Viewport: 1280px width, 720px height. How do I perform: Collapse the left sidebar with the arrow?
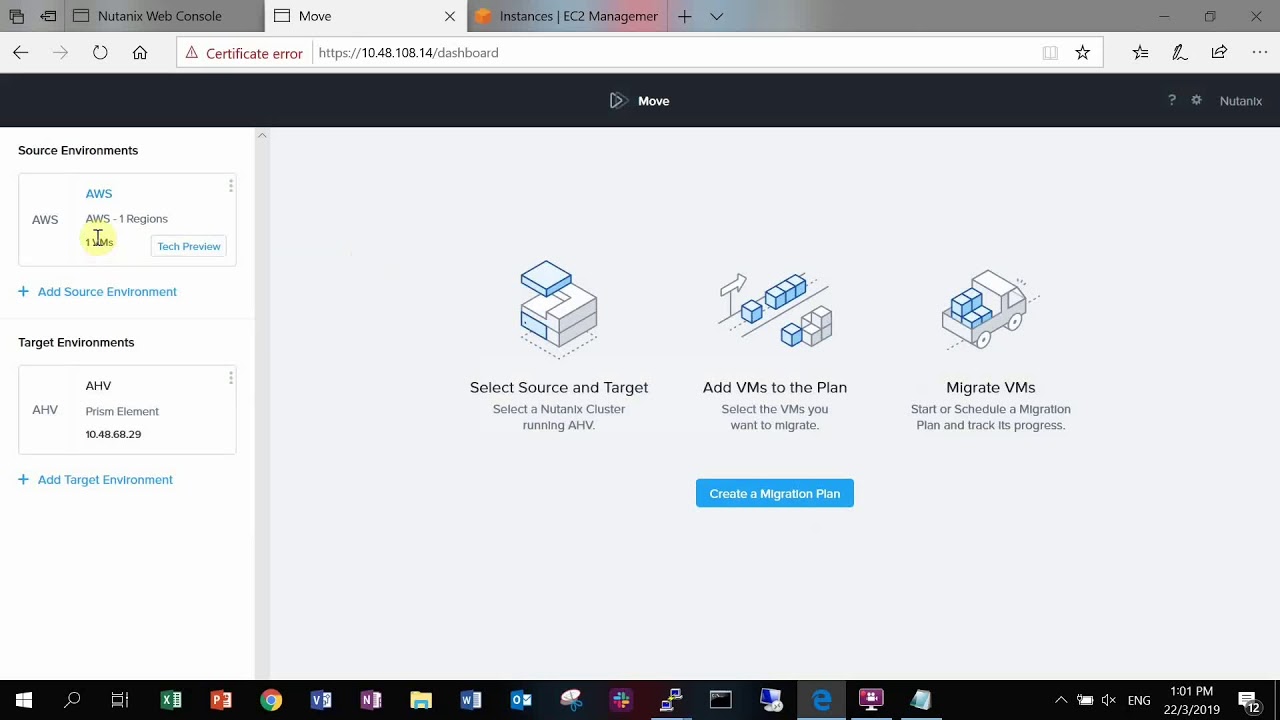coord(262,135)
